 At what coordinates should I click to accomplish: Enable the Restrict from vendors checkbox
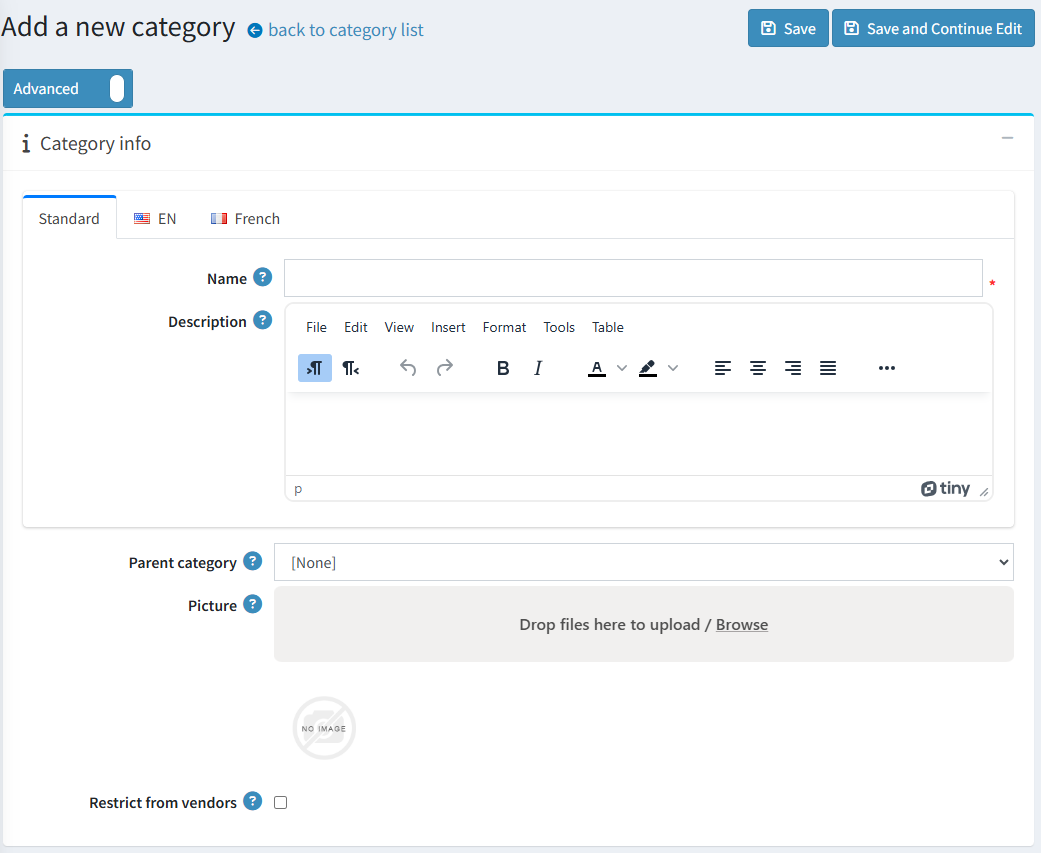point(281,802)
